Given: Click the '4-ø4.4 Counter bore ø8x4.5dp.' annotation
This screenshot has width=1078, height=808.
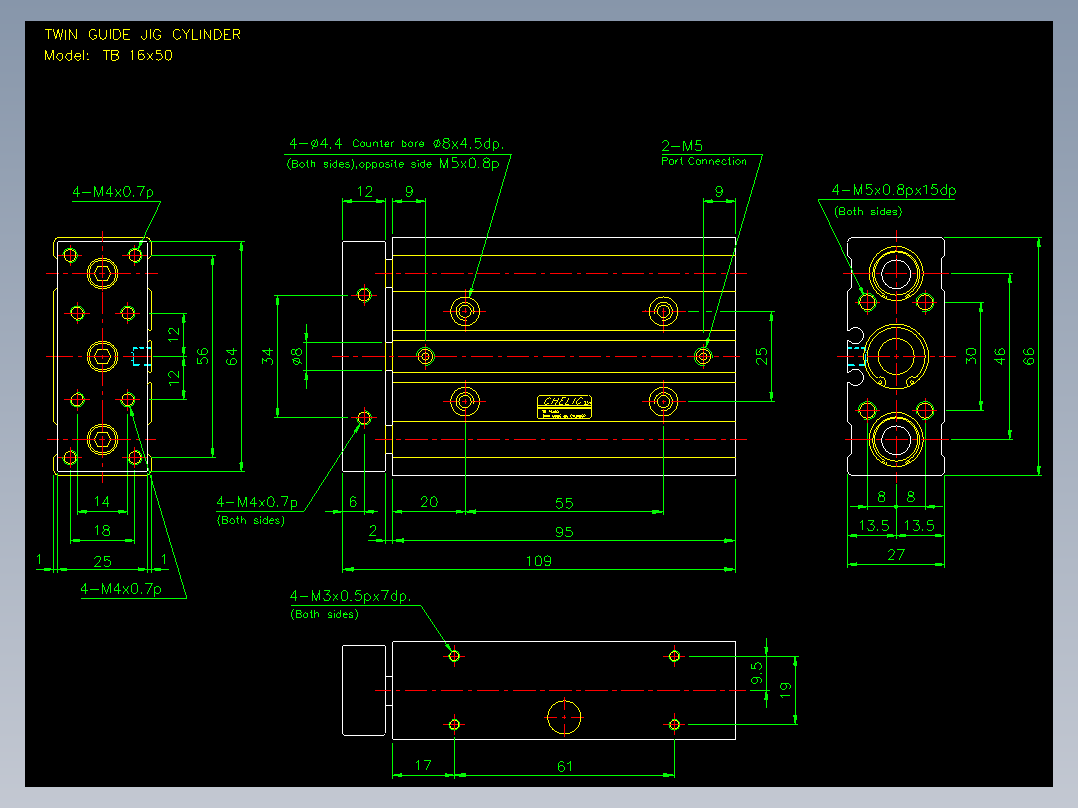Looking at the screenshot, I should click(x=397, y=144).
